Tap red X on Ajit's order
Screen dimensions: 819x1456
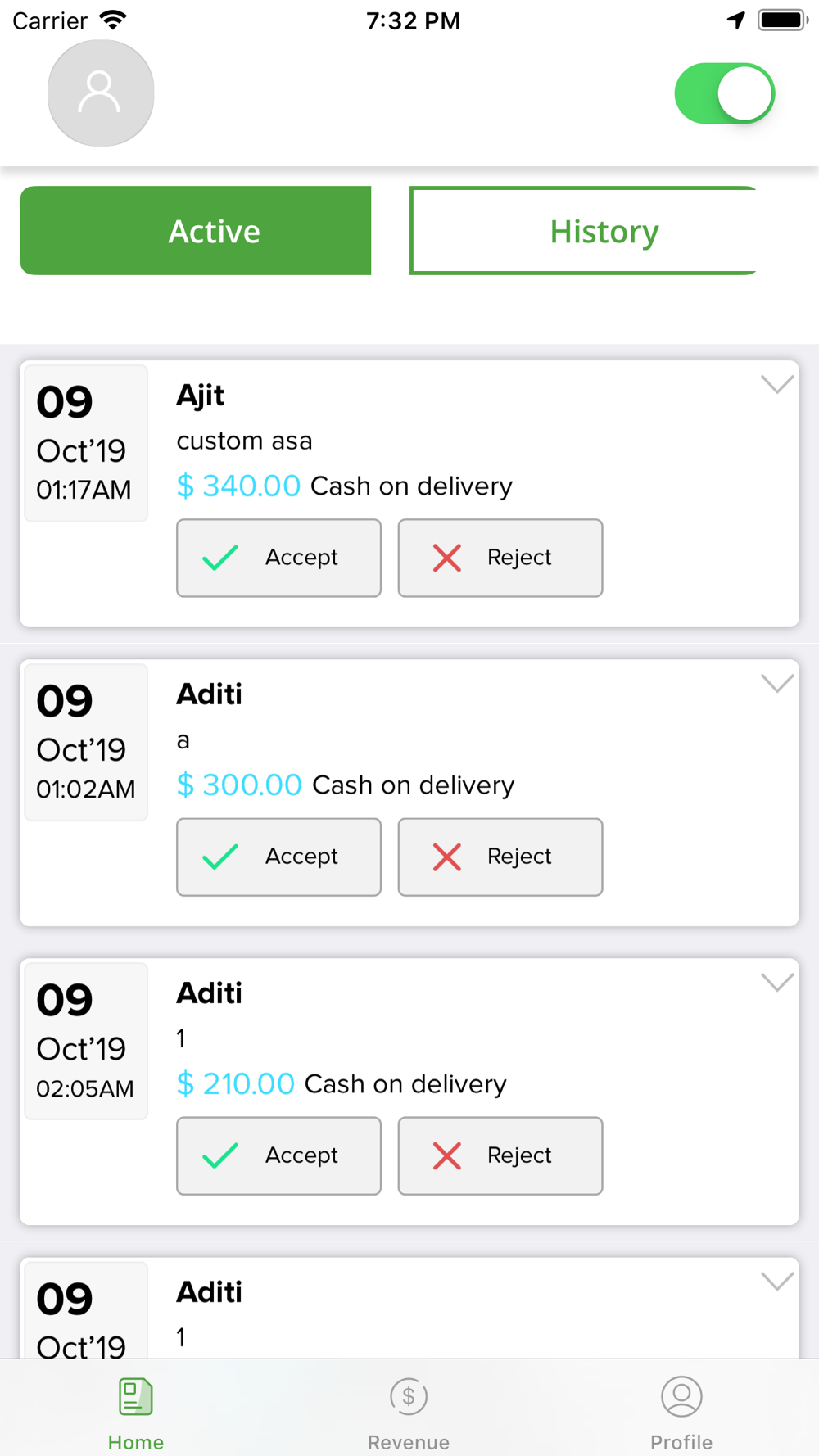(x=447, y=558)
